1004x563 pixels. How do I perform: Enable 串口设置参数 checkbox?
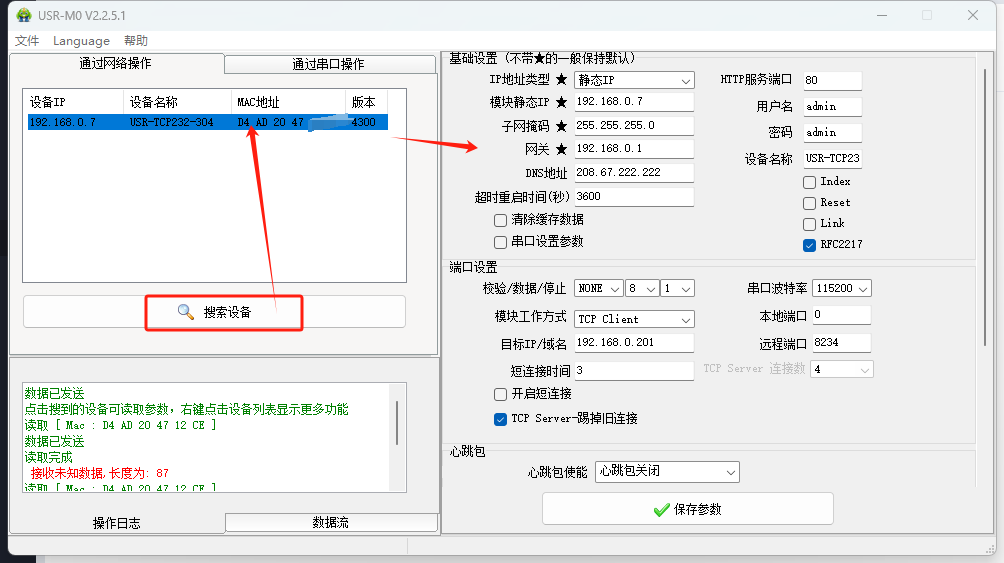[x=500, y=242]
